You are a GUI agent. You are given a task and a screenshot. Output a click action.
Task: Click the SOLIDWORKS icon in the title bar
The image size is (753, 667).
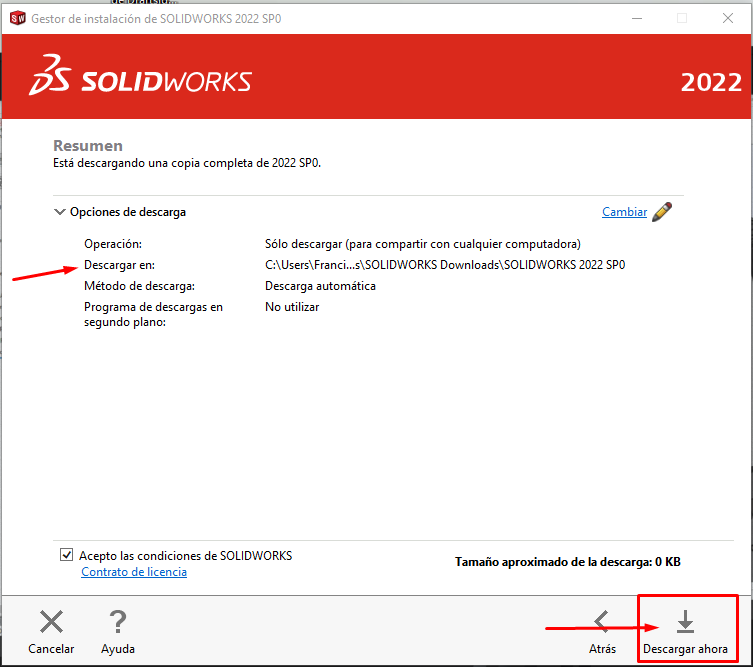17,18
